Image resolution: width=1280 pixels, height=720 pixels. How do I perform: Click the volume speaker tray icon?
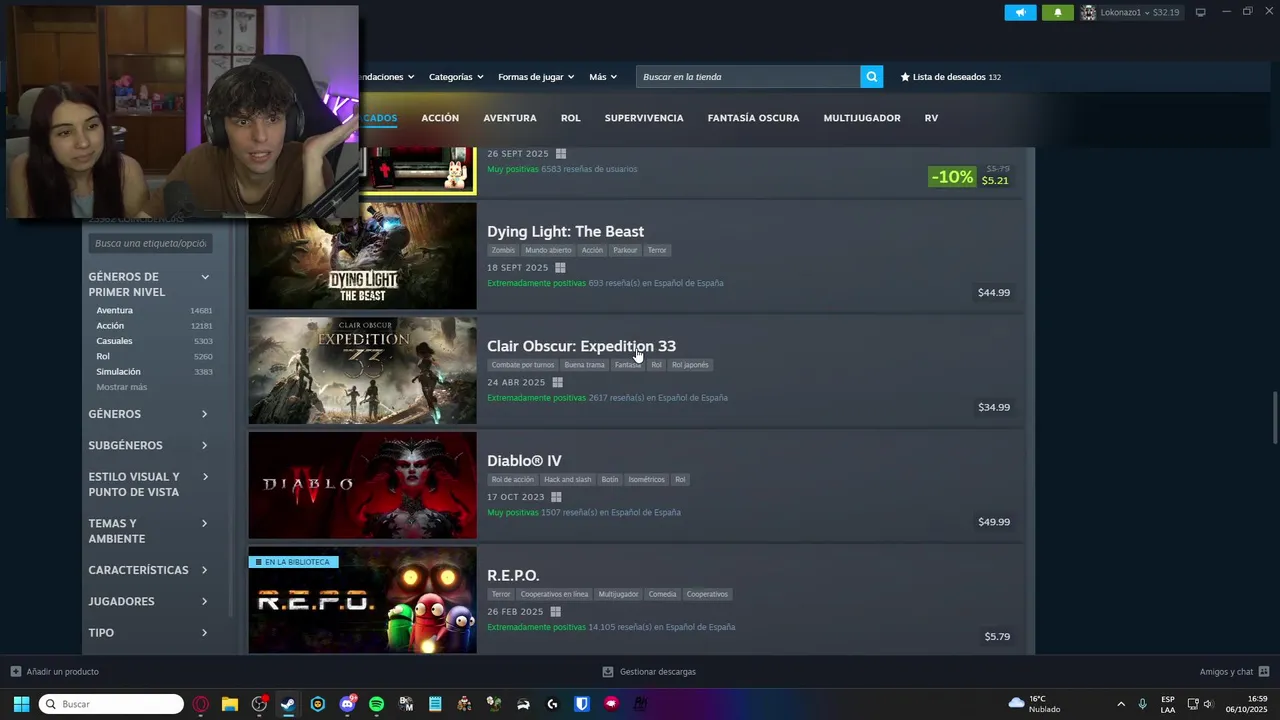1208,704
